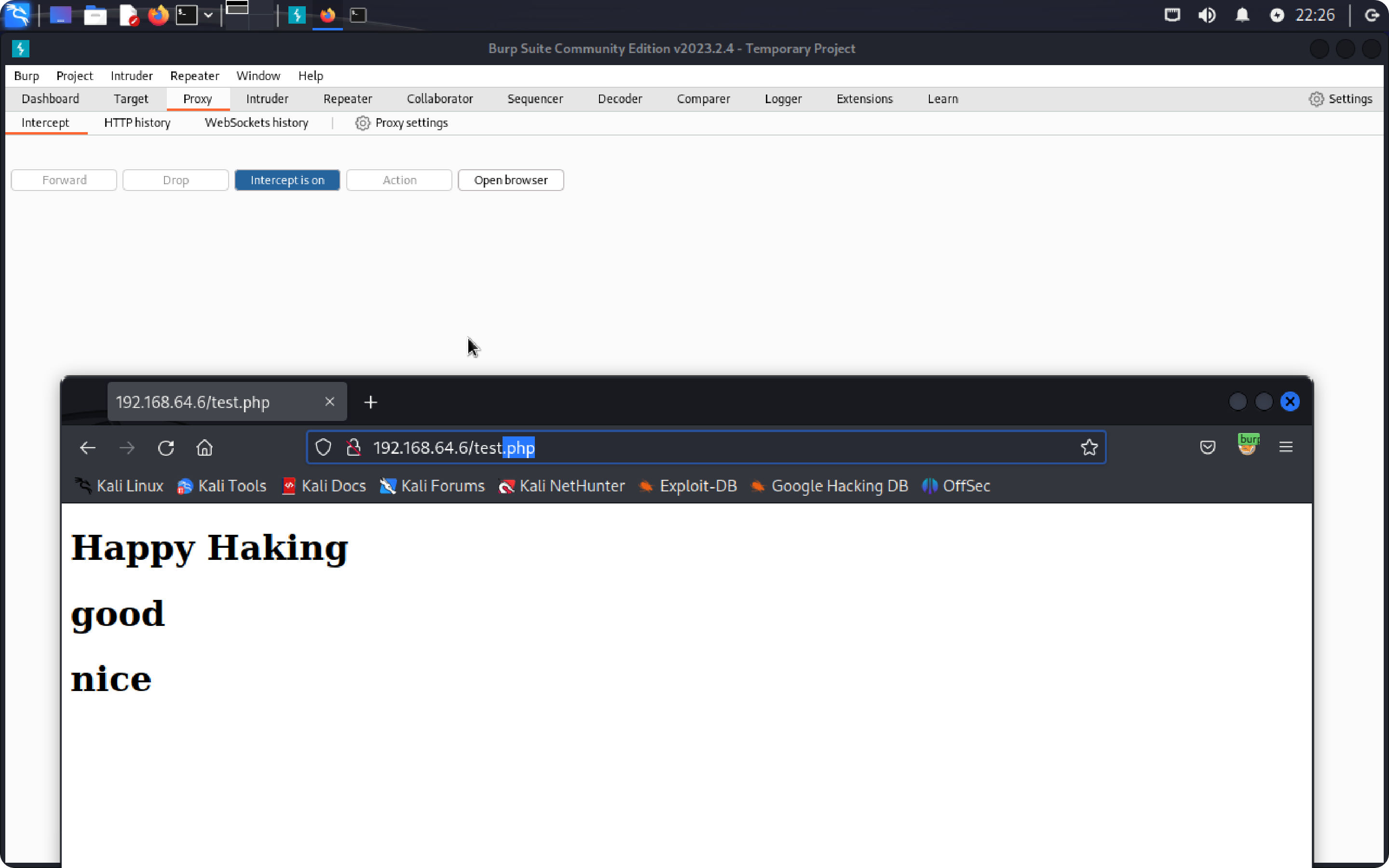Launch Firefox from the taskbar launcher

coord(158,15)
